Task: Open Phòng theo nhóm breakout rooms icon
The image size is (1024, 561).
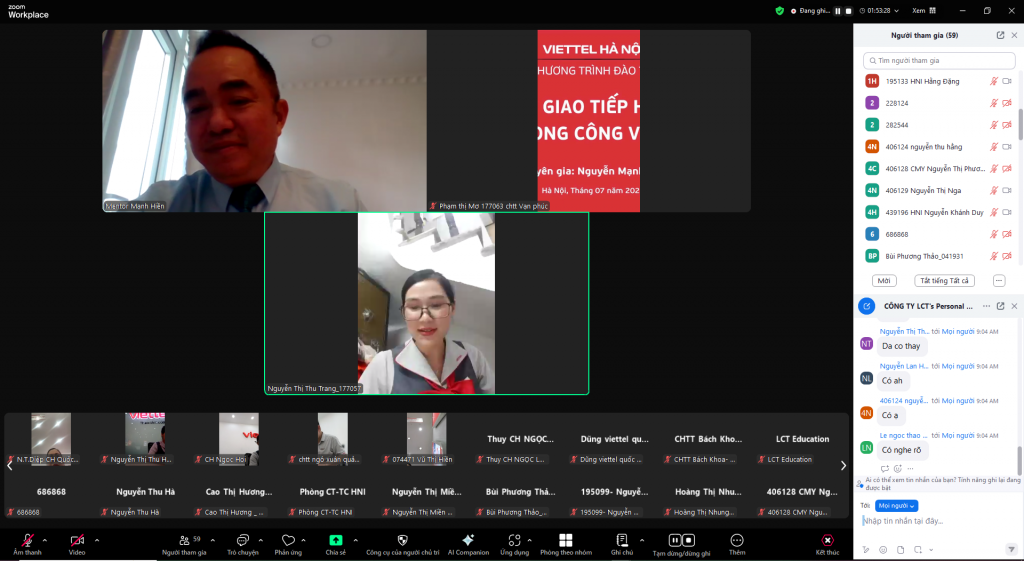Action: [566, 540]
